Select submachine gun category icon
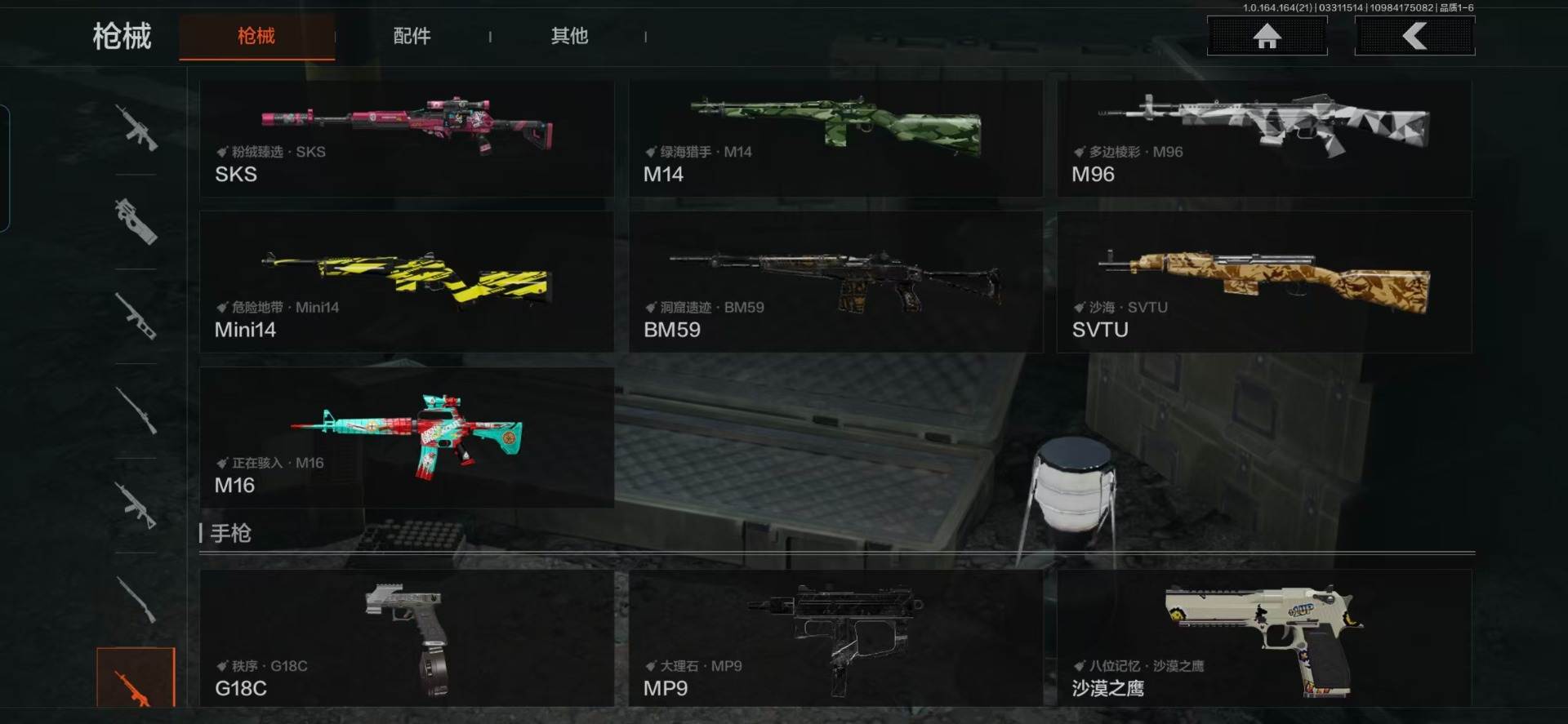Image resolution: width=1568 pixels, height=724 pixels. tap(136, 221)
